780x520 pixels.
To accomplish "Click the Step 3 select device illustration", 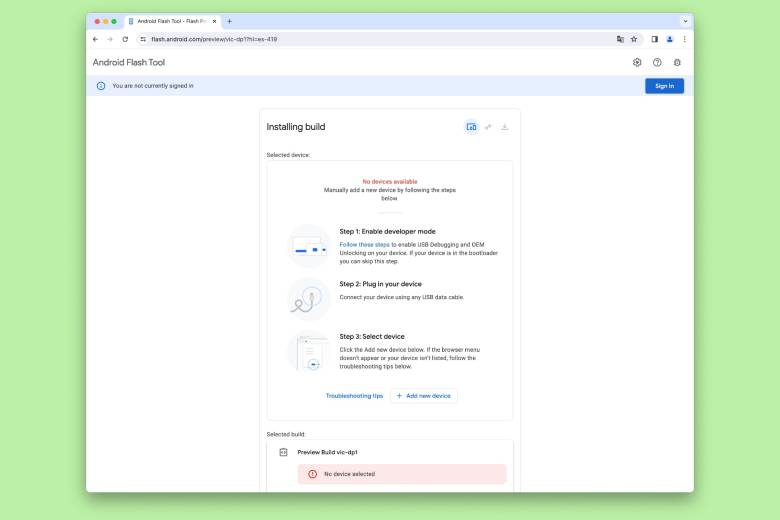I will pos(309,352).
